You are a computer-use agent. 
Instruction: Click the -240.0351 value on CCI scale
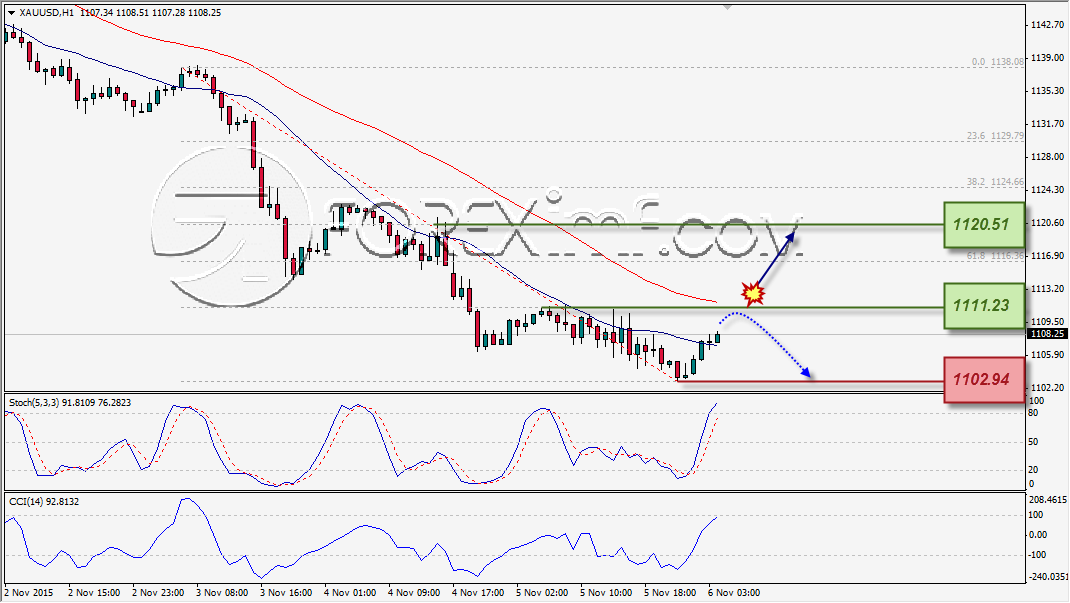pyautogui.click(x=1047, y=576)
